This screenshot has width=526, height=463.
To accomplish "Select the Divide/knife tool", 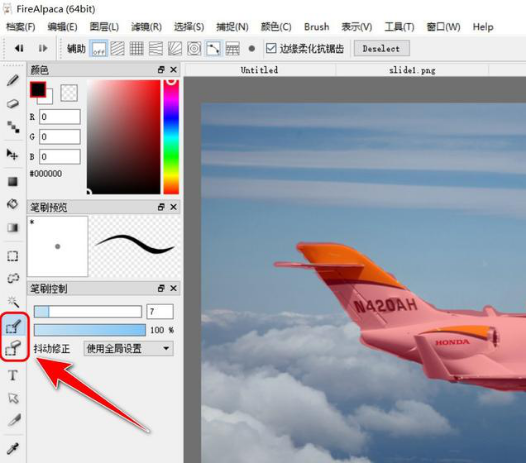I will pos(13,420).
